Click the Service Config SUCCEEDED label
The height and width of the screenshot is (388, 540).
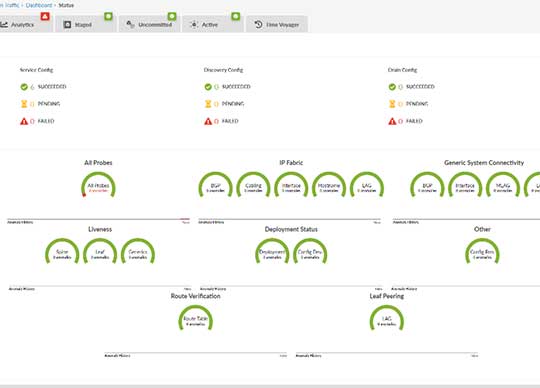[52, 87]
